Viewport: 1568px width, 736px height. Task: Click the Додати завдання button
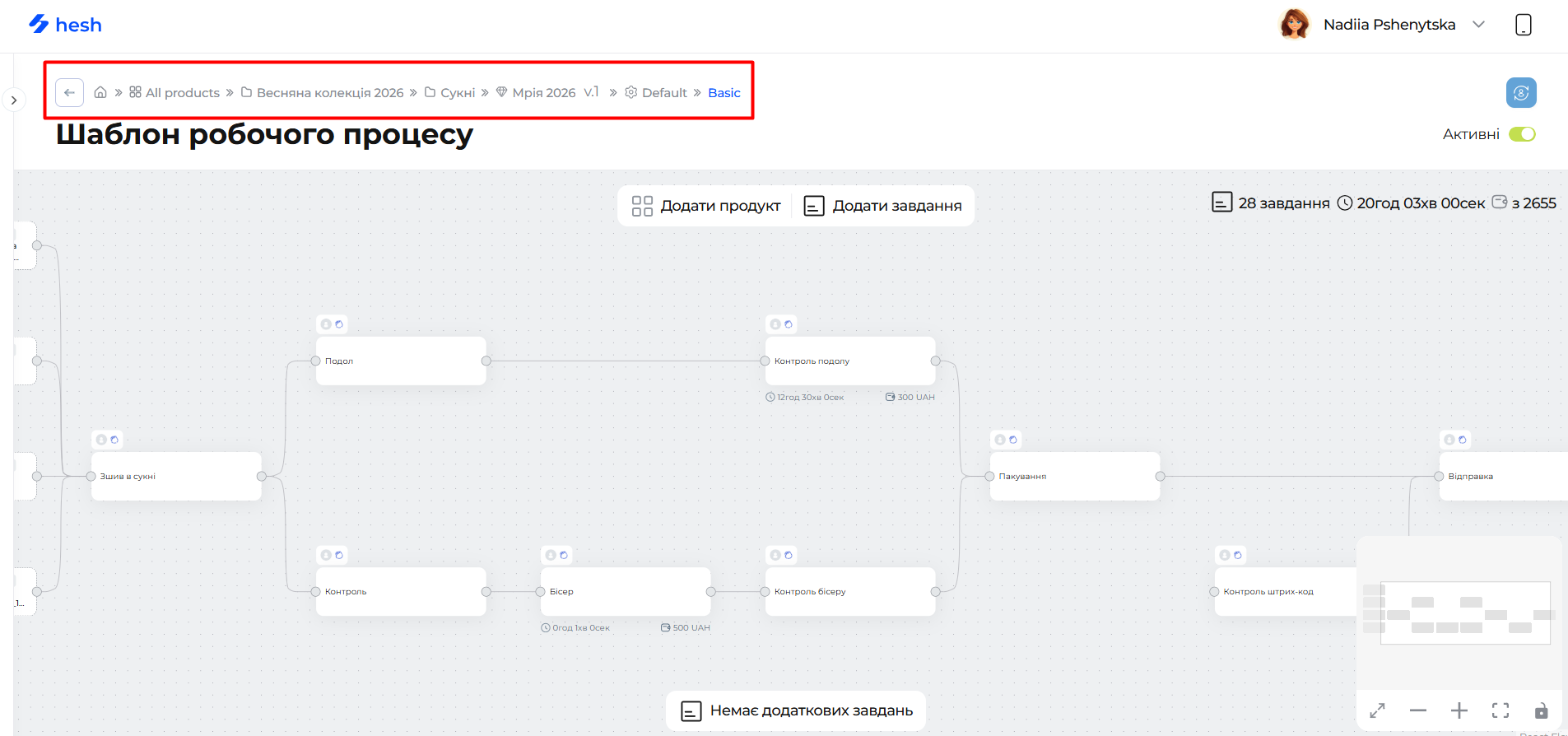pos(882,206)
